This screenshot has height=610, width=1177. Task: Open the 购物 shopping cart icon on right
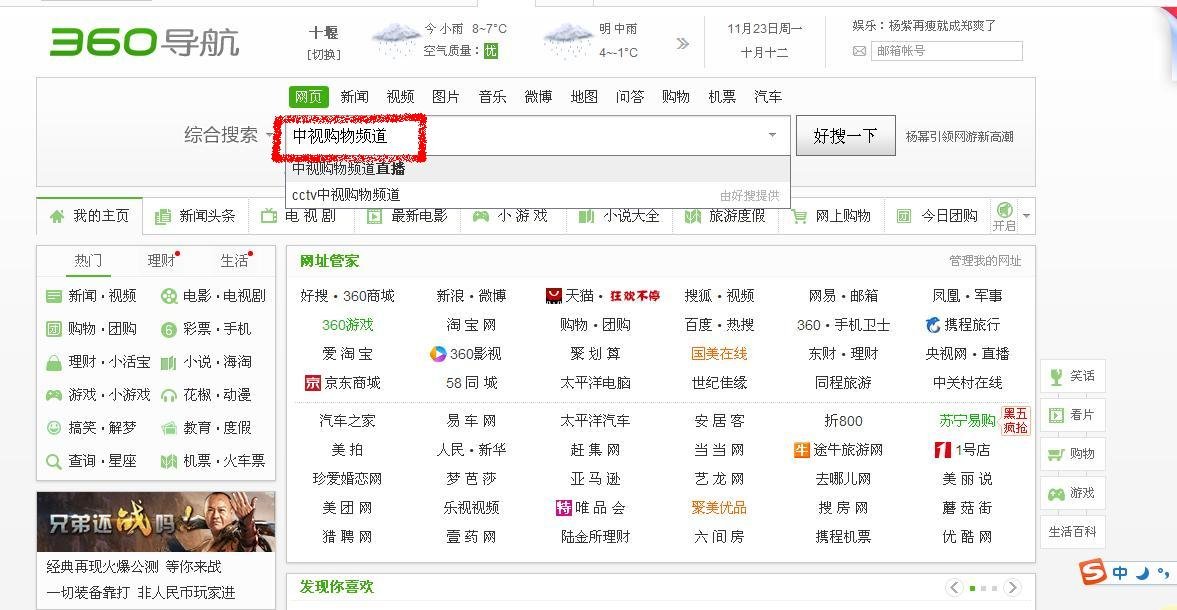[x=1059, y=454]
